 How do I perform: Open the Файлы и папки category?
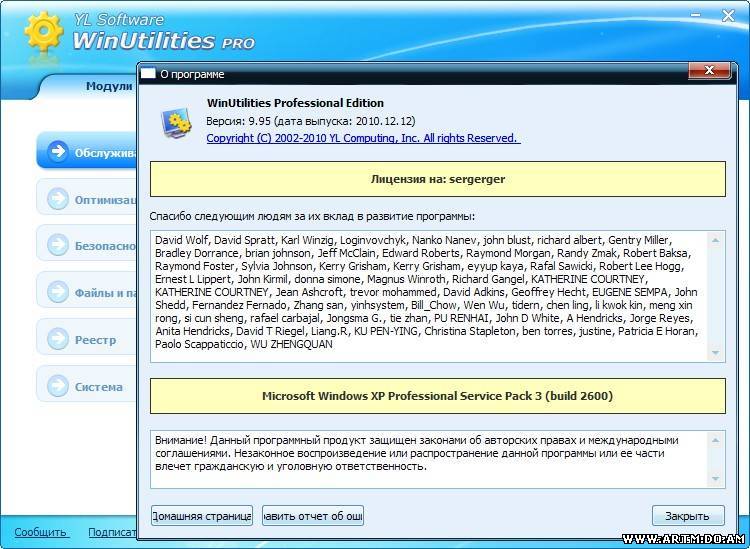tap(87, 291)
